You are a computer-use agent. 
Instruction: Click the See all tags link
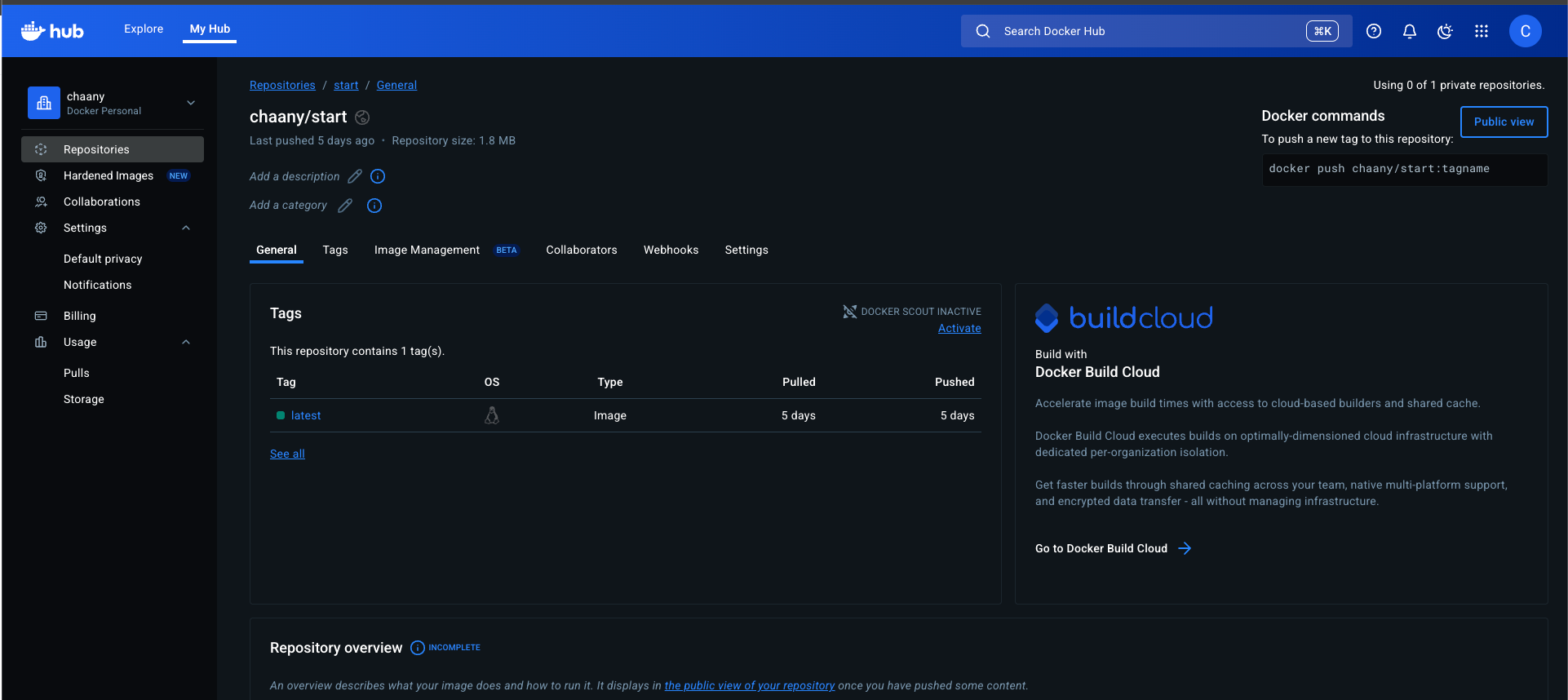tap(287, 454)
